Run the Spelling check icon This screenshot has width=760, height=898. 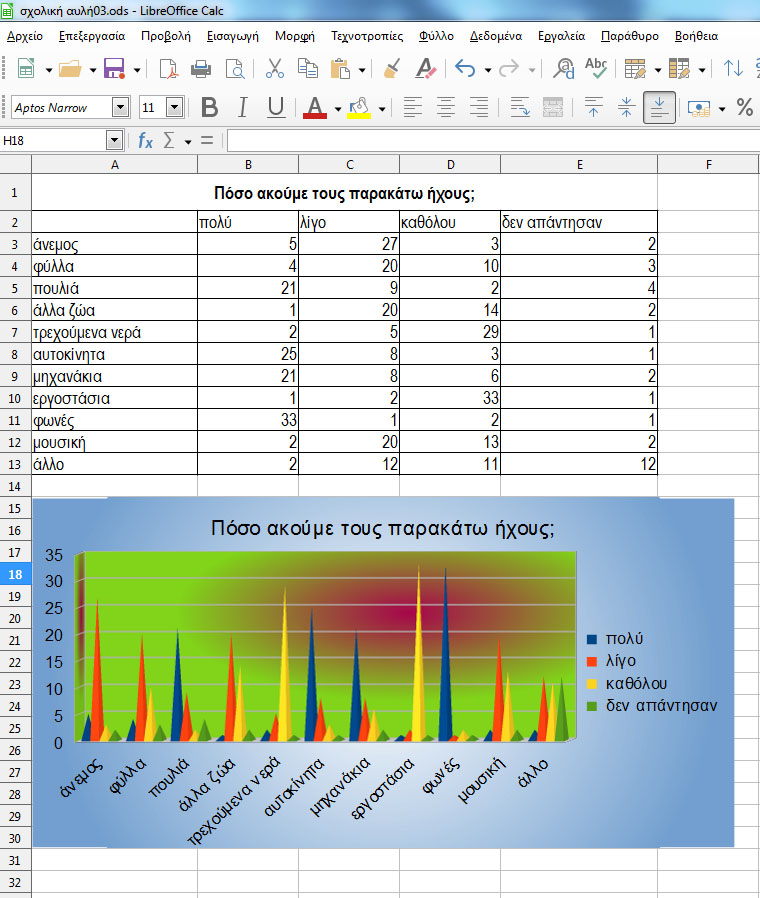[x=596, y=69]
